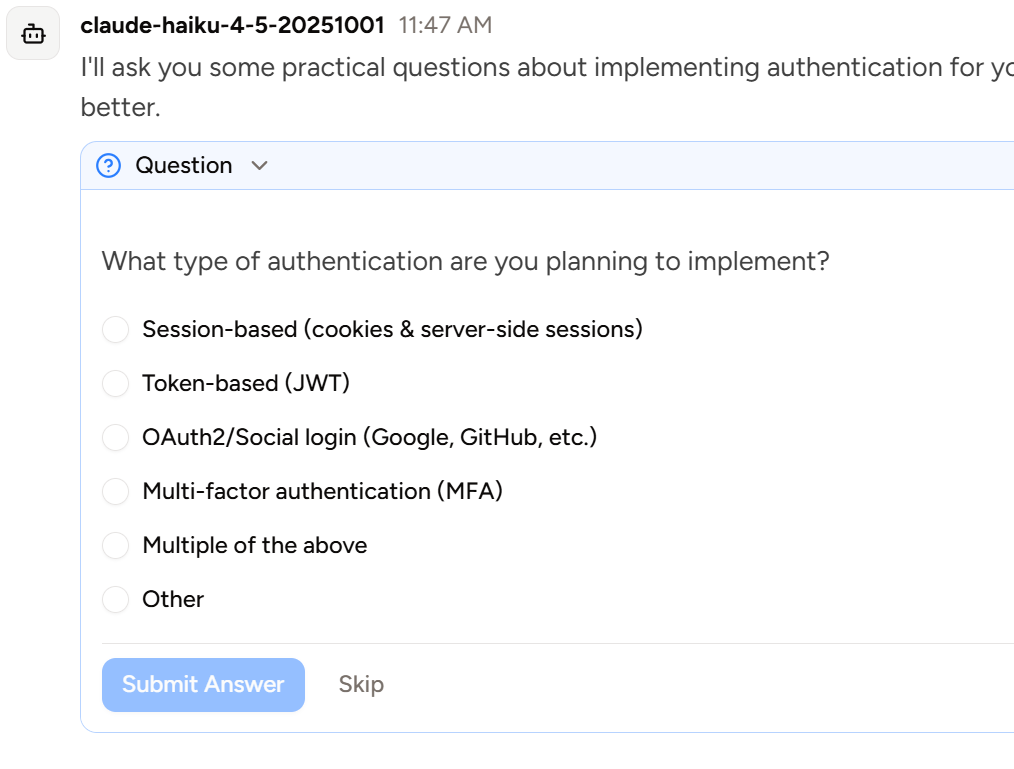Screen dimensions: 1014x769
Task: Click the Question header label
Action: coord(184,165)
